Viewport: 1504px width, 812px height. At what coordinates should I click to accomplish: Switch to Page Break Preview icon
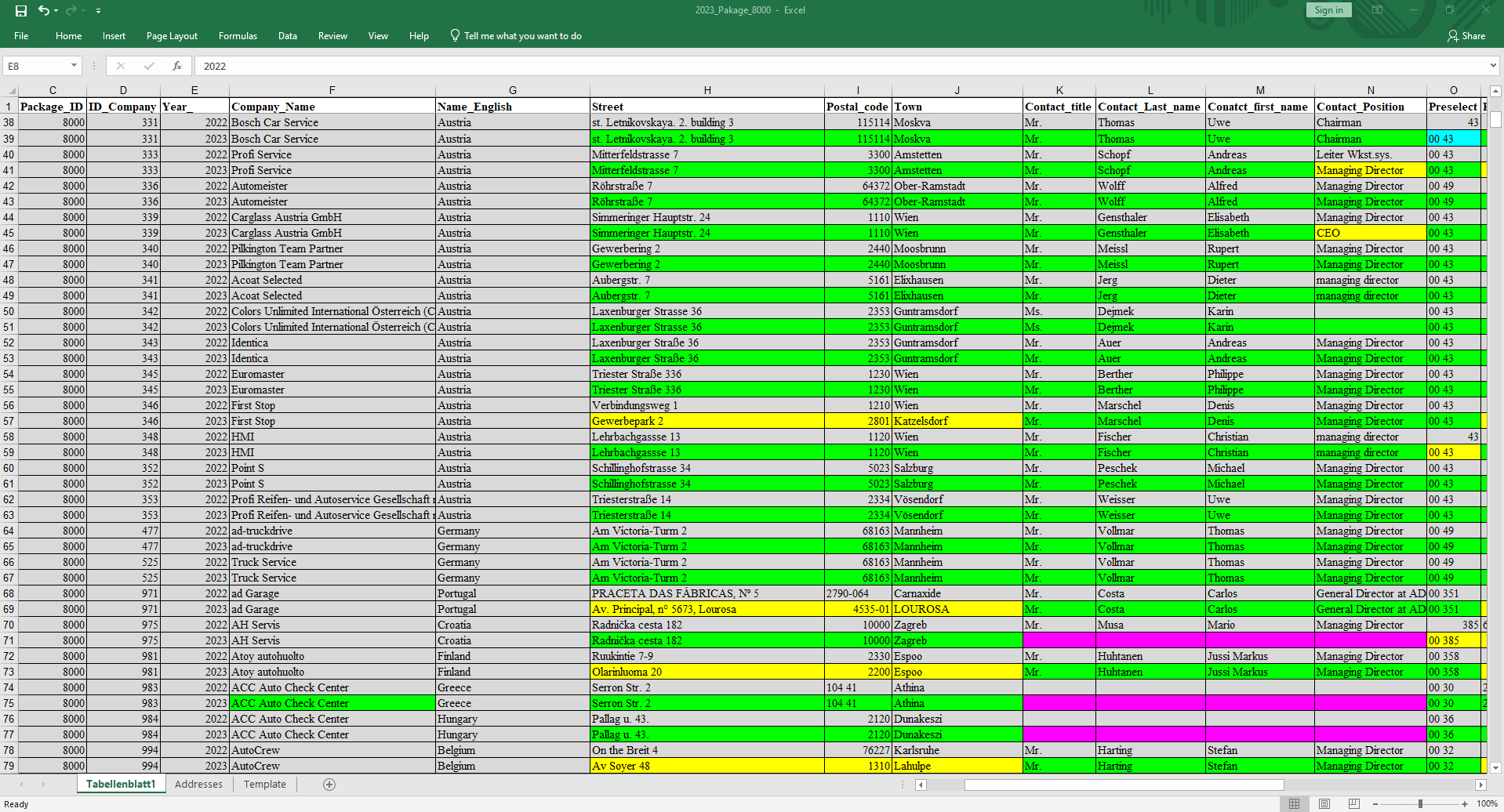(x=1354, y=803)
